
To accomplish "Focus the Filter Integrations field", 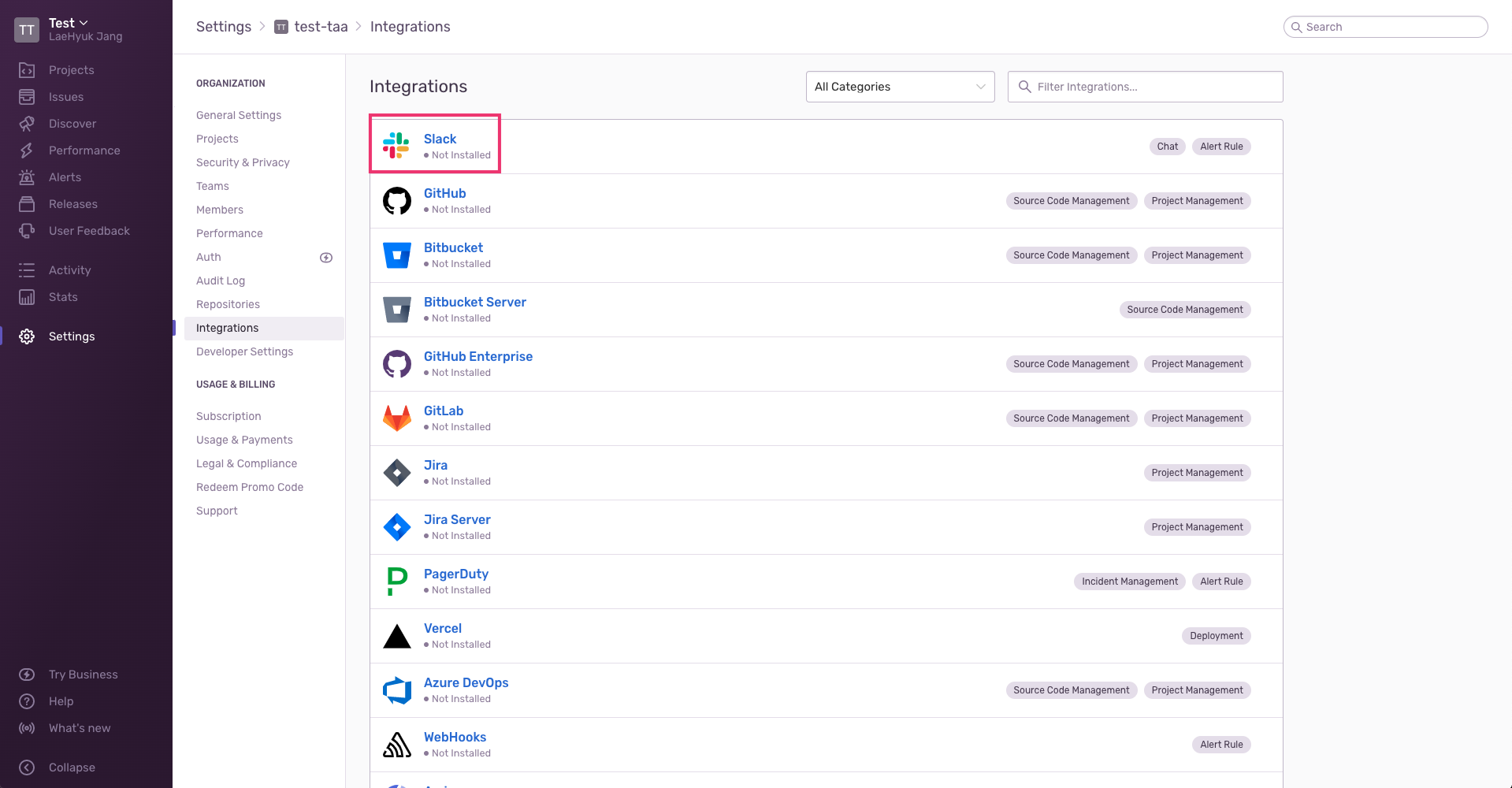I will [1145, 87].
